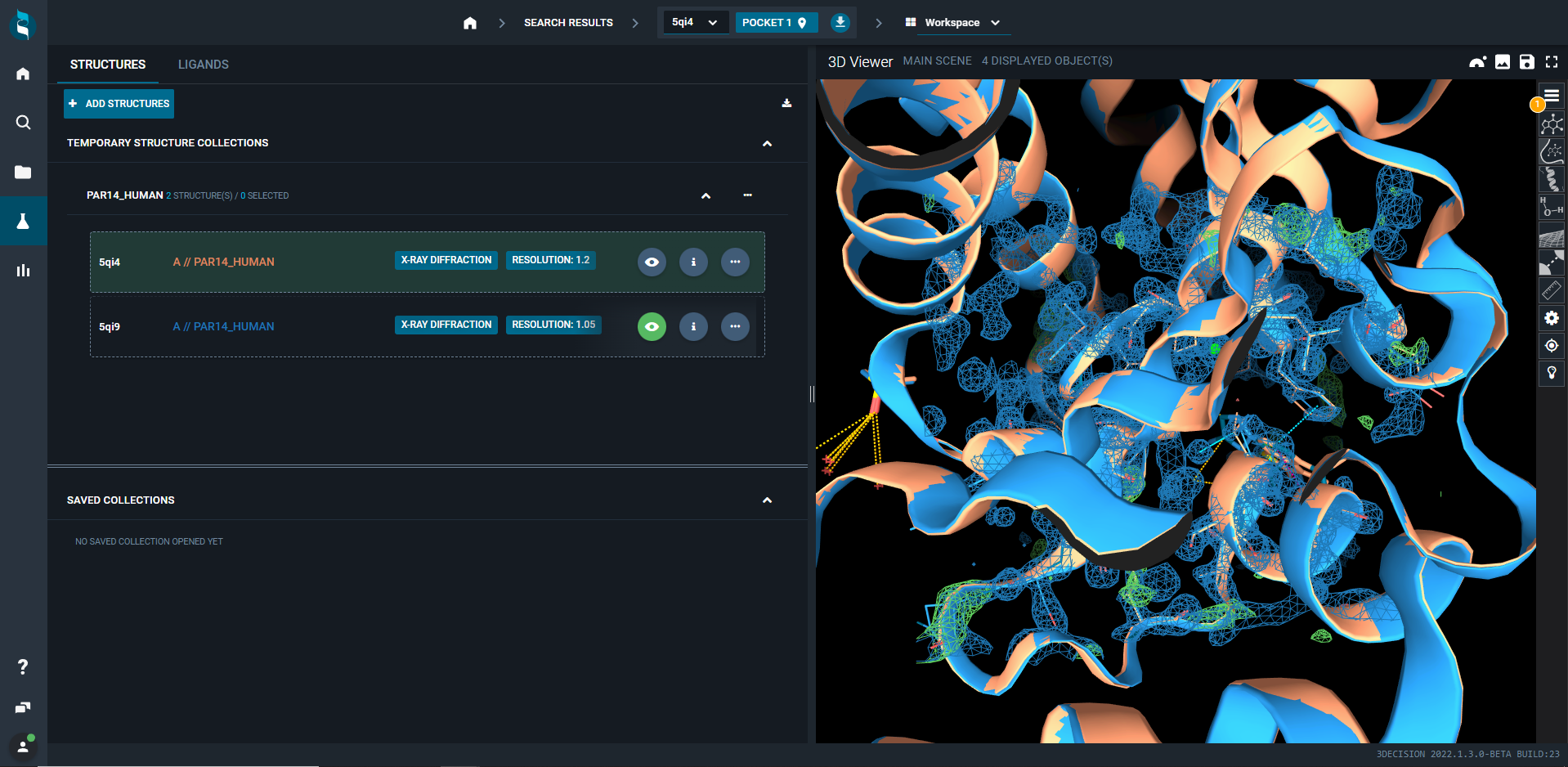Switch to the Structures tab

[108, 65]
